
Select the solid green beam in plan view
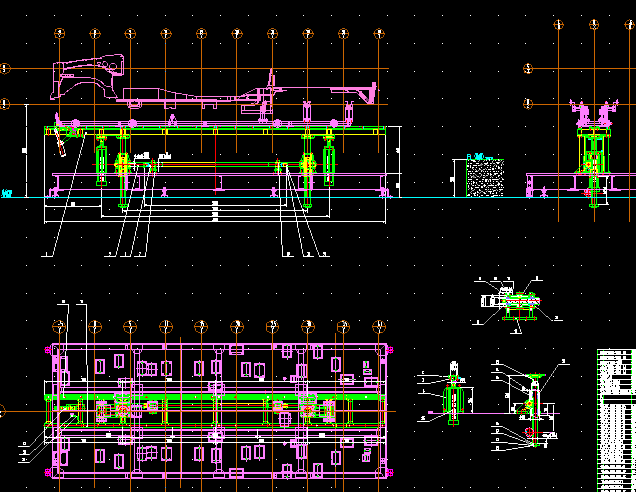(x=215, y=397)
